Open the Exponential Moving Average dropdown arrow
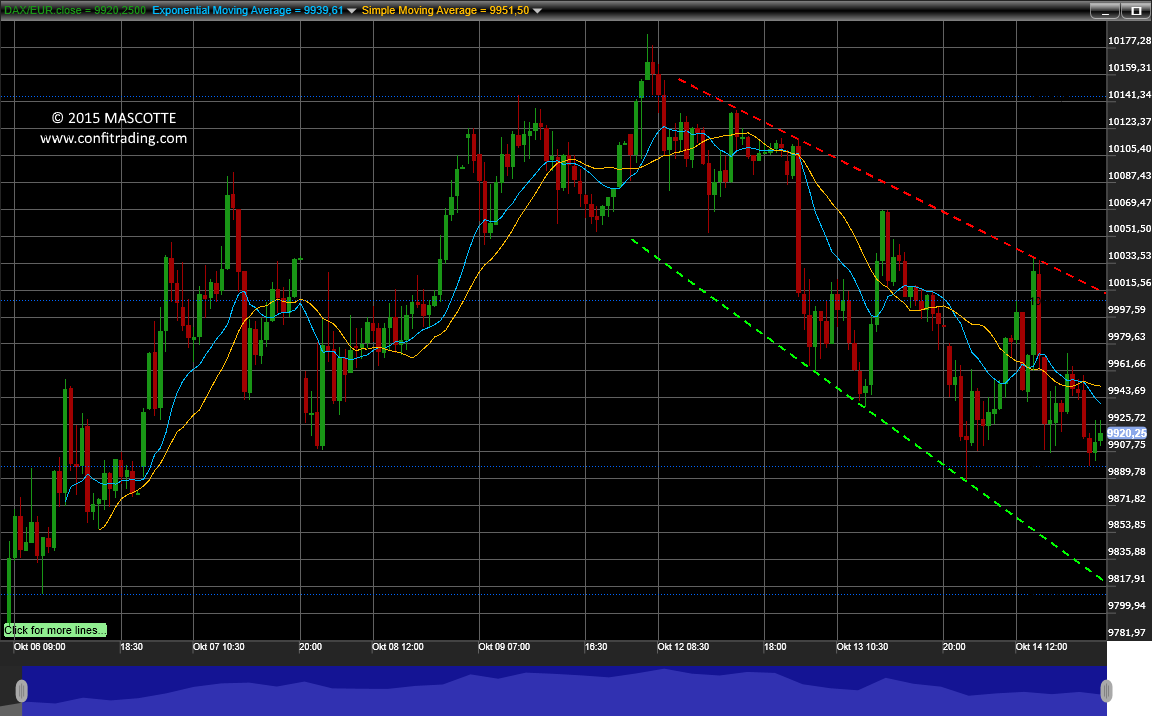 (x=351, y=11)
